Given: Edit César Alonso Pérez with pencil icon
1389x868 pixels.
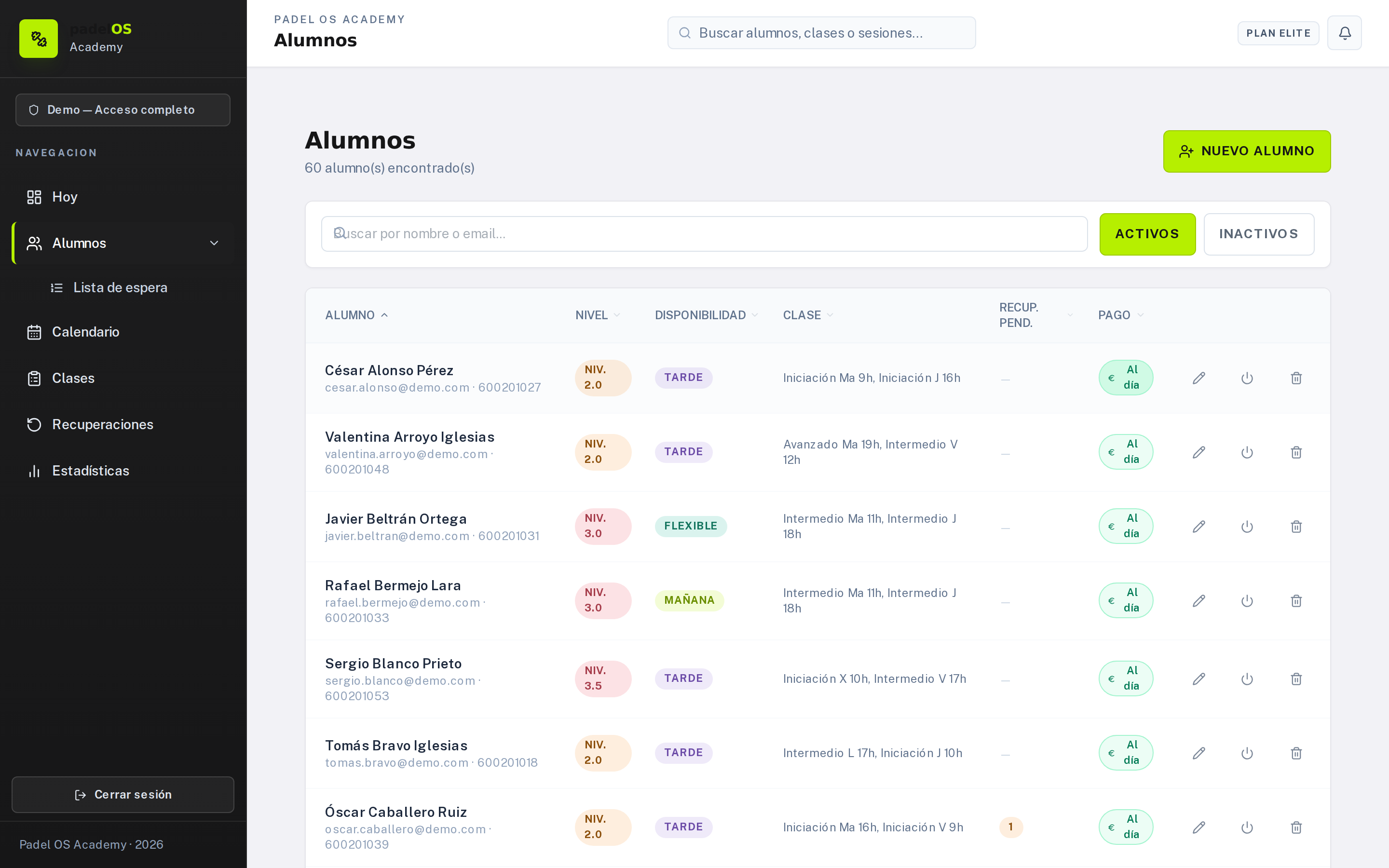Looking at the screenshot, I should [1198, 378].
